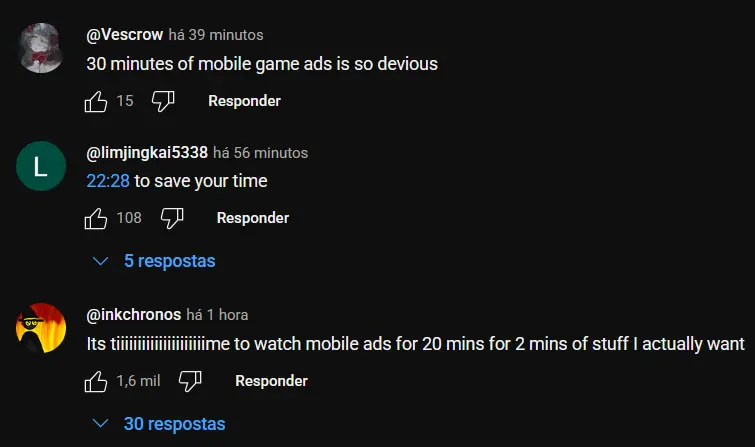Reply to @inkchronos's comment with Responder

pos(271,381)
